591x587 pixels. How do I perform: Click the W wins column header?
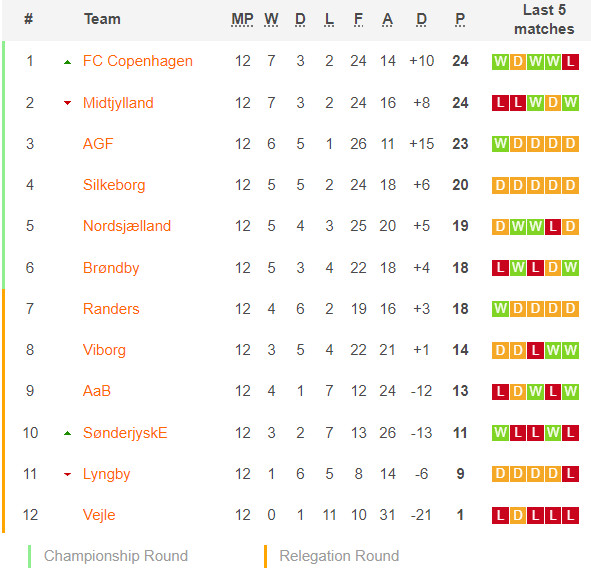271,19
